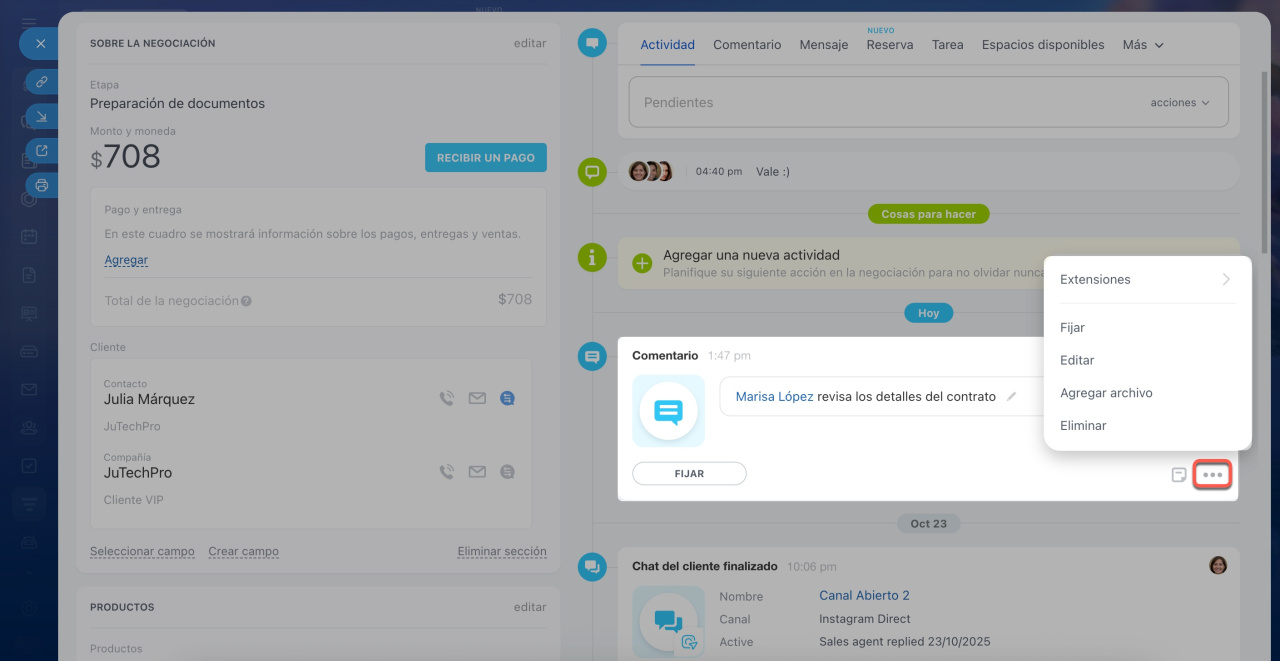Close the deal panel with X button
1280x661 pixels.
[41, 44]
